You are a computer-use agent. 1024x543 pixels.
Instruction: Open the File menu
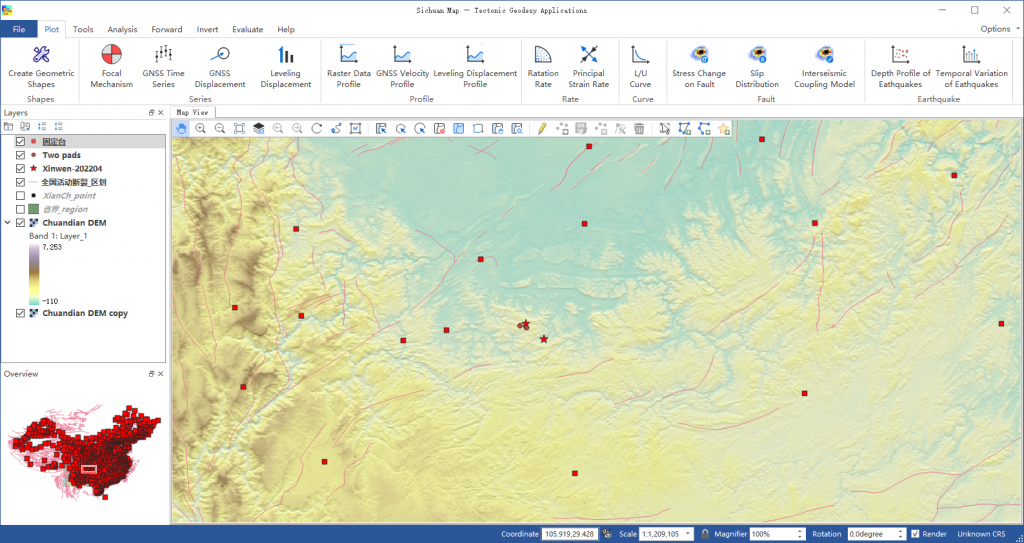[x=18, y=29]
